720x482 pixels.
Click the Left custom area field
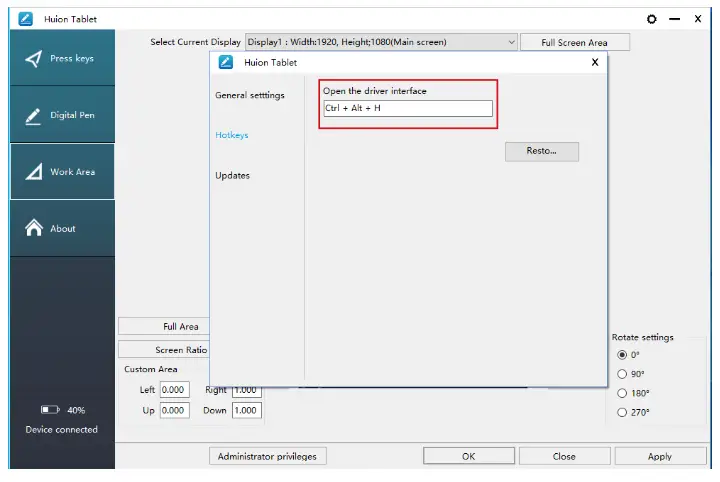(x=175, y=390)
